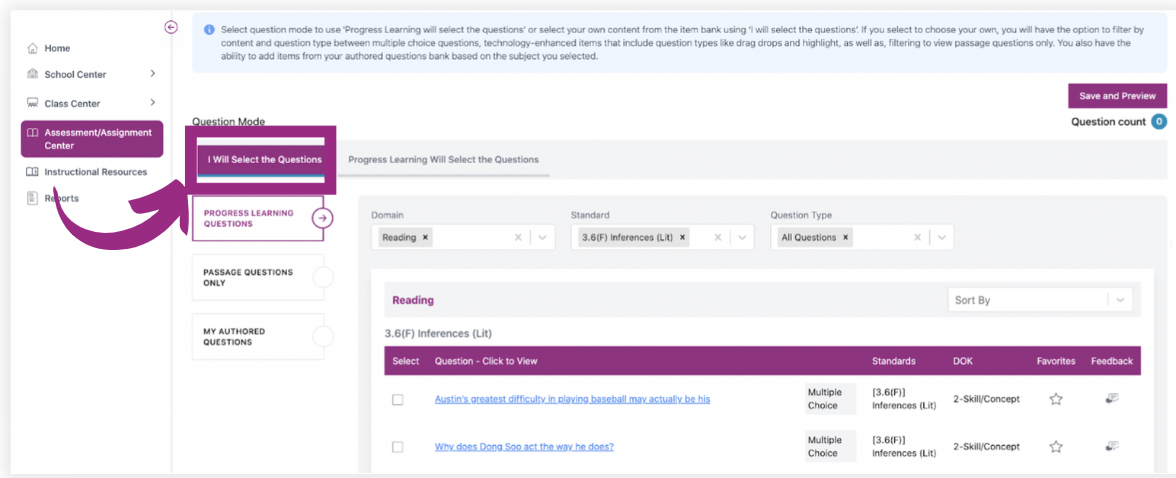The width and height of the screenshot is (1176, 478).
Task: Choose Progress Learning Questions option
Action: coord(258,218)
